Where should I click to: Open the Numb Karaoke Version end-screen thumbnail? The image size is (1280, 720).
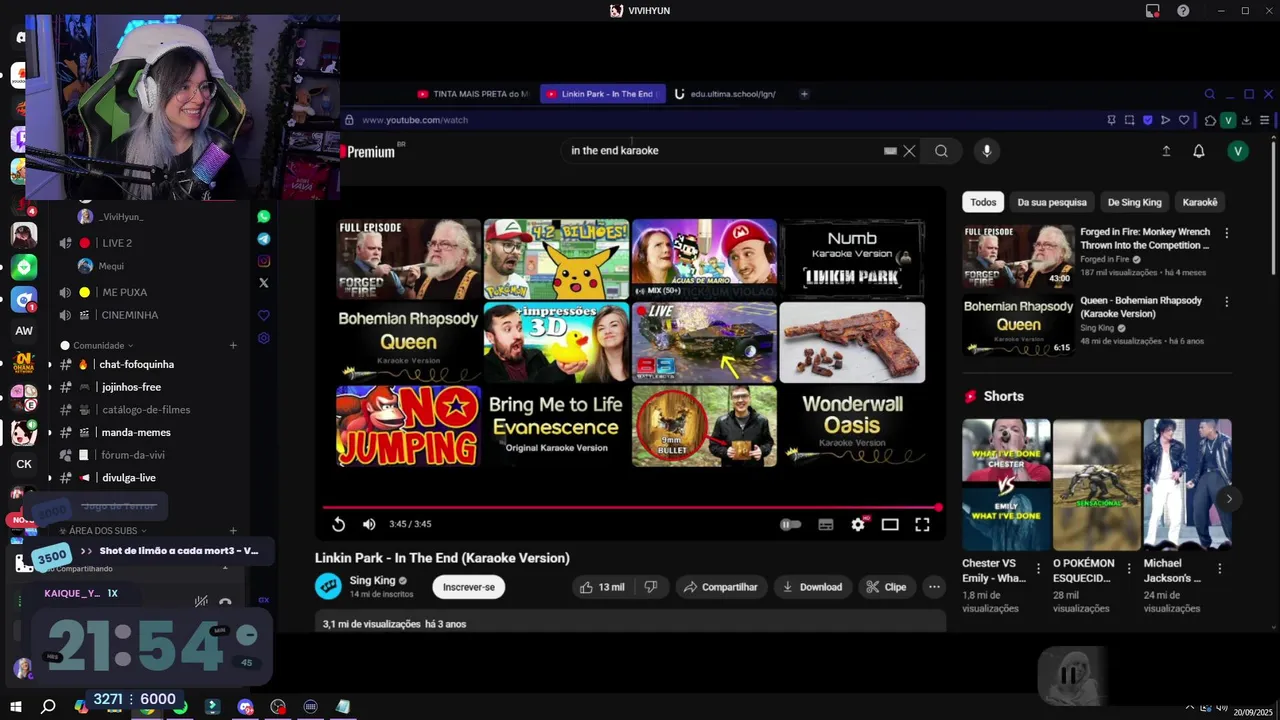852,259
